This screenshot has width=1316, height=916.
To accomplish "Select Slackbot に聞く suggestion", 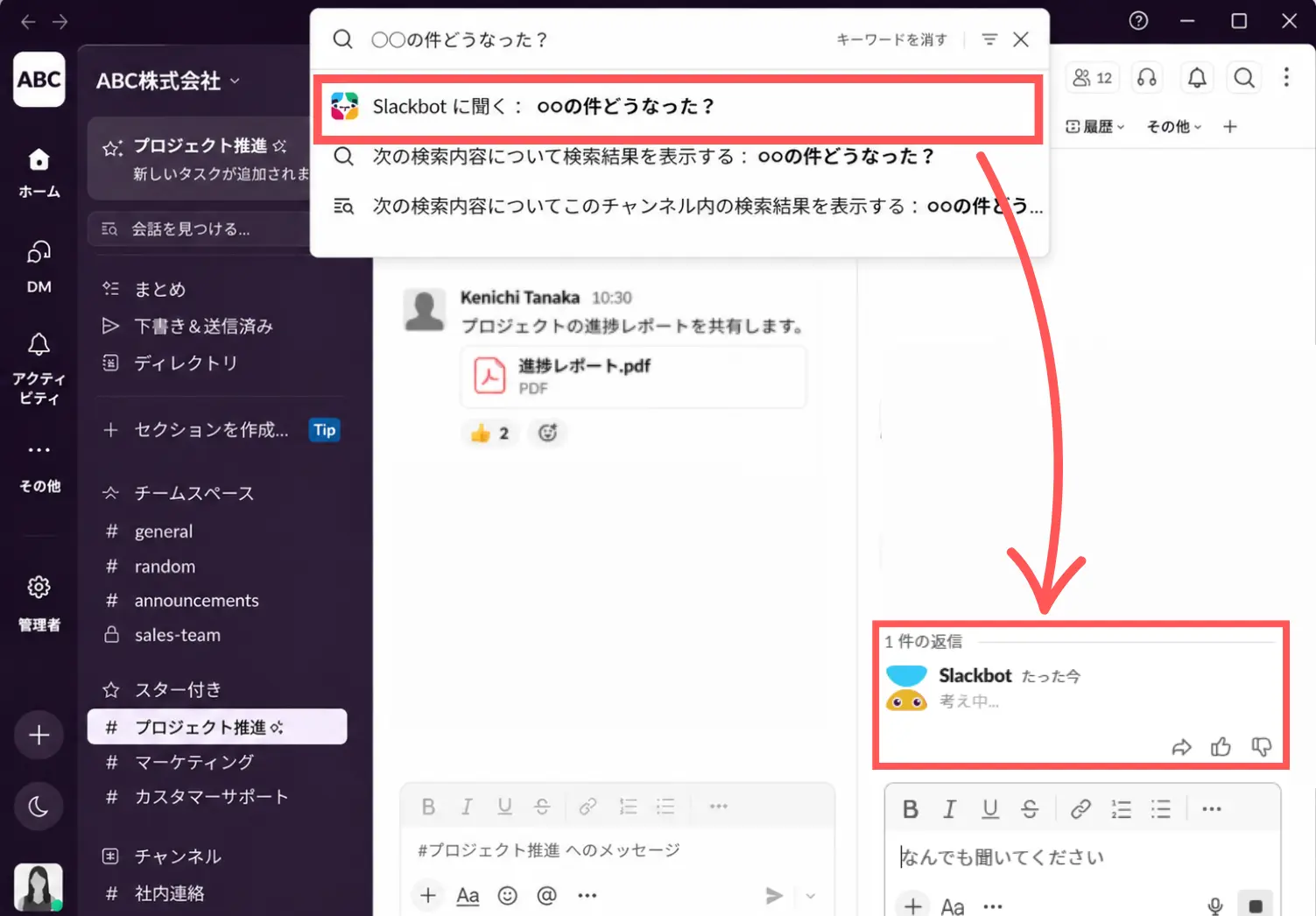I will coord(679,107).
